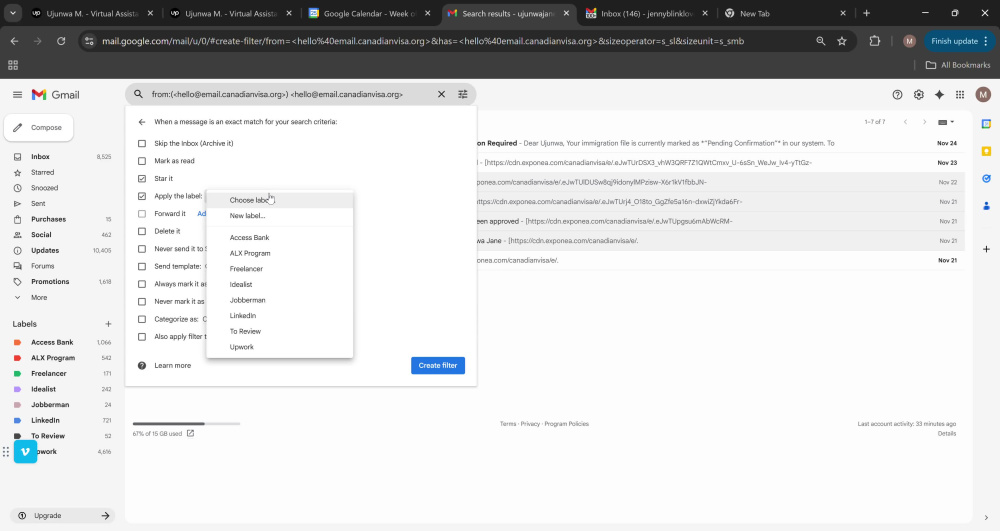This screenshot has width=1000, height=531.
Task: Open Chrome apps grid in bookmarks bar
Action: coord(13,65)
